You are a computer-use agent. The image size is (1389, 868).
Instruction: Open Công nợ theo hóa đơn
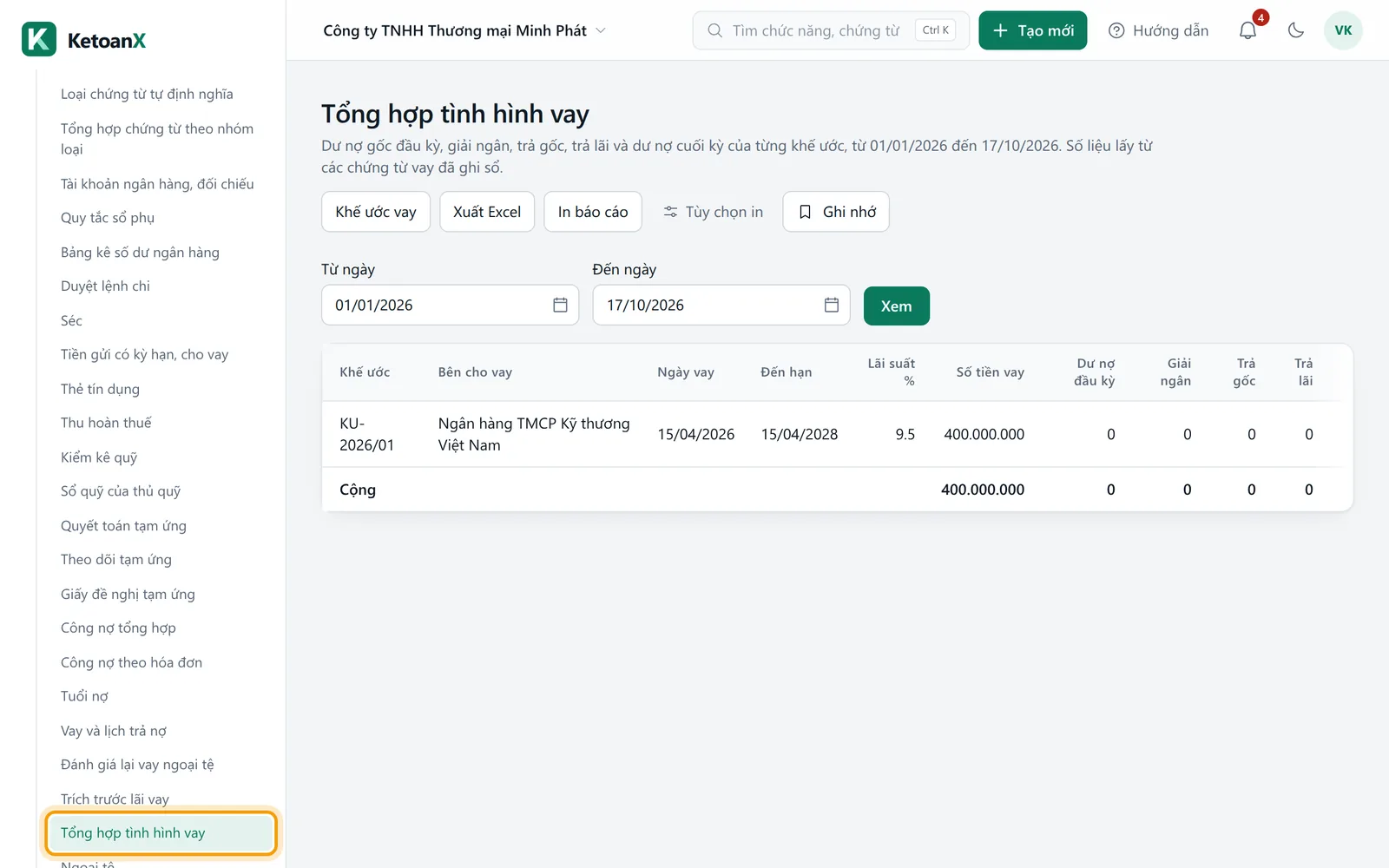(131, 662)
